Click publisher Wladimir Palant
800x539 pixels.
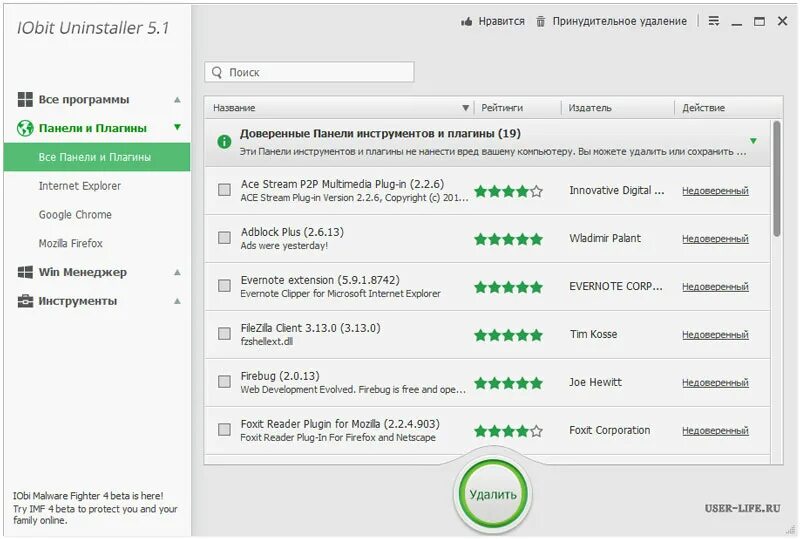(x=605, y=238)
